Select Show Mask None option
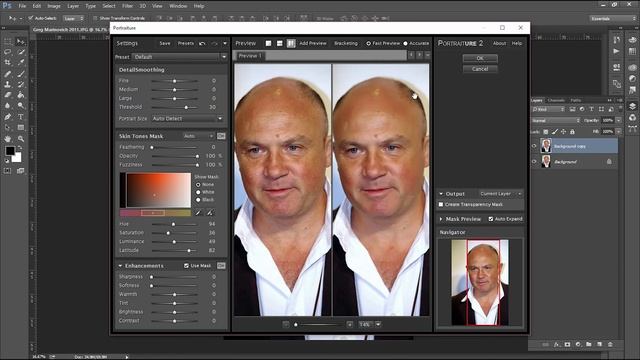This screenshot has height=360, width=640. [x=198, y=184]
